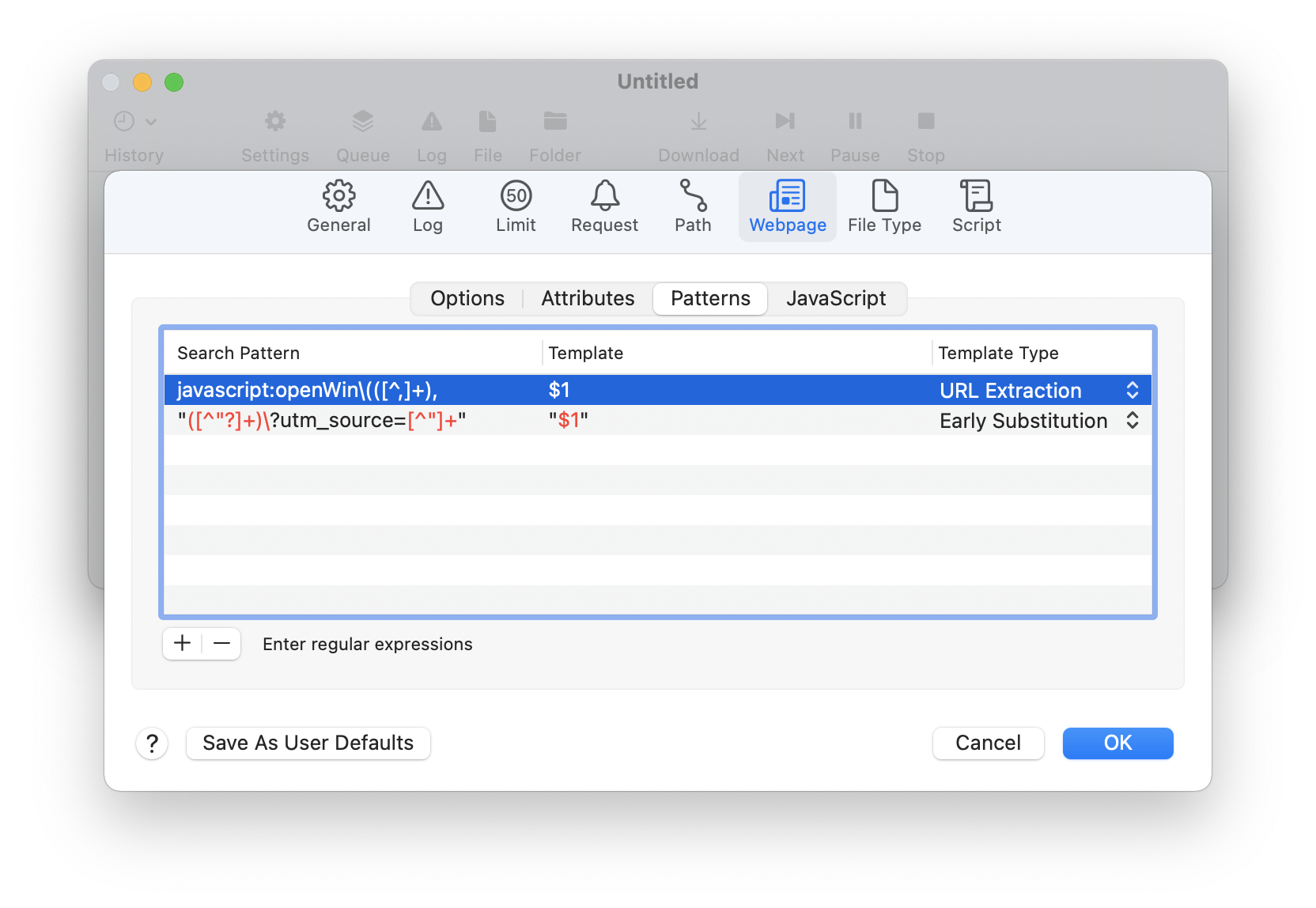Remove selected pattern with minus button

tap(221, 644)
